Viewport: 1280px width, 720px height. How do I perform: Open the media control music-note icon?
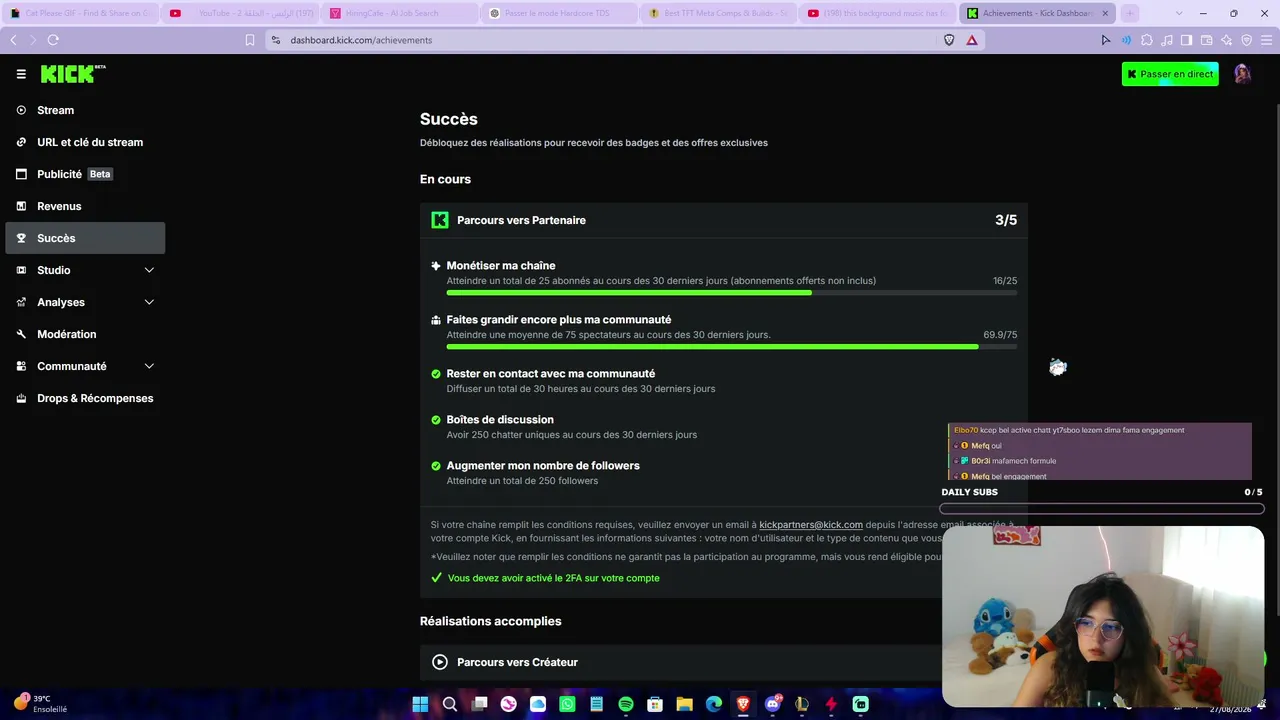pos(1167,40)
